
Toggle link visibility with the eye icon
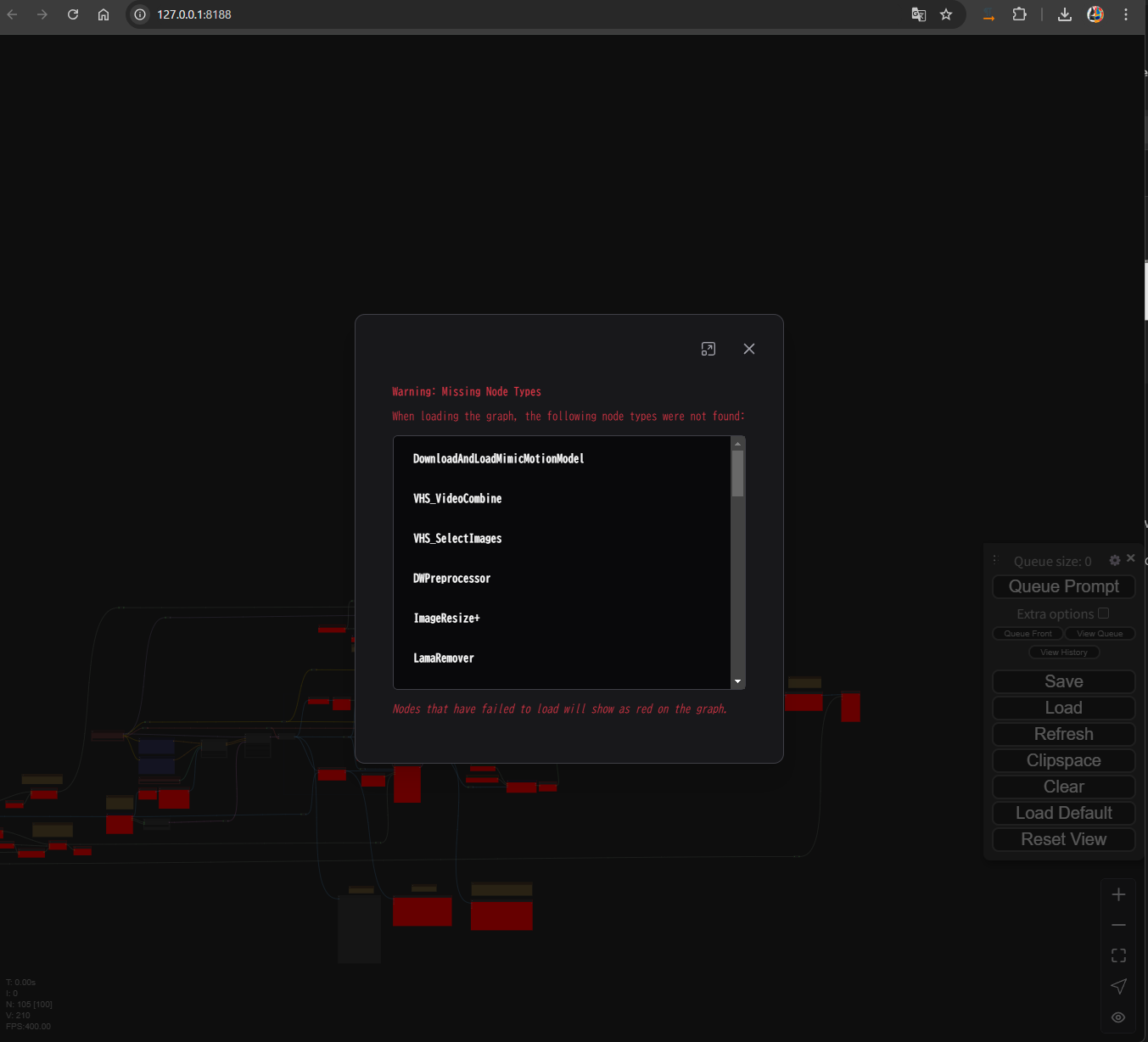tap(1117, 1017)
